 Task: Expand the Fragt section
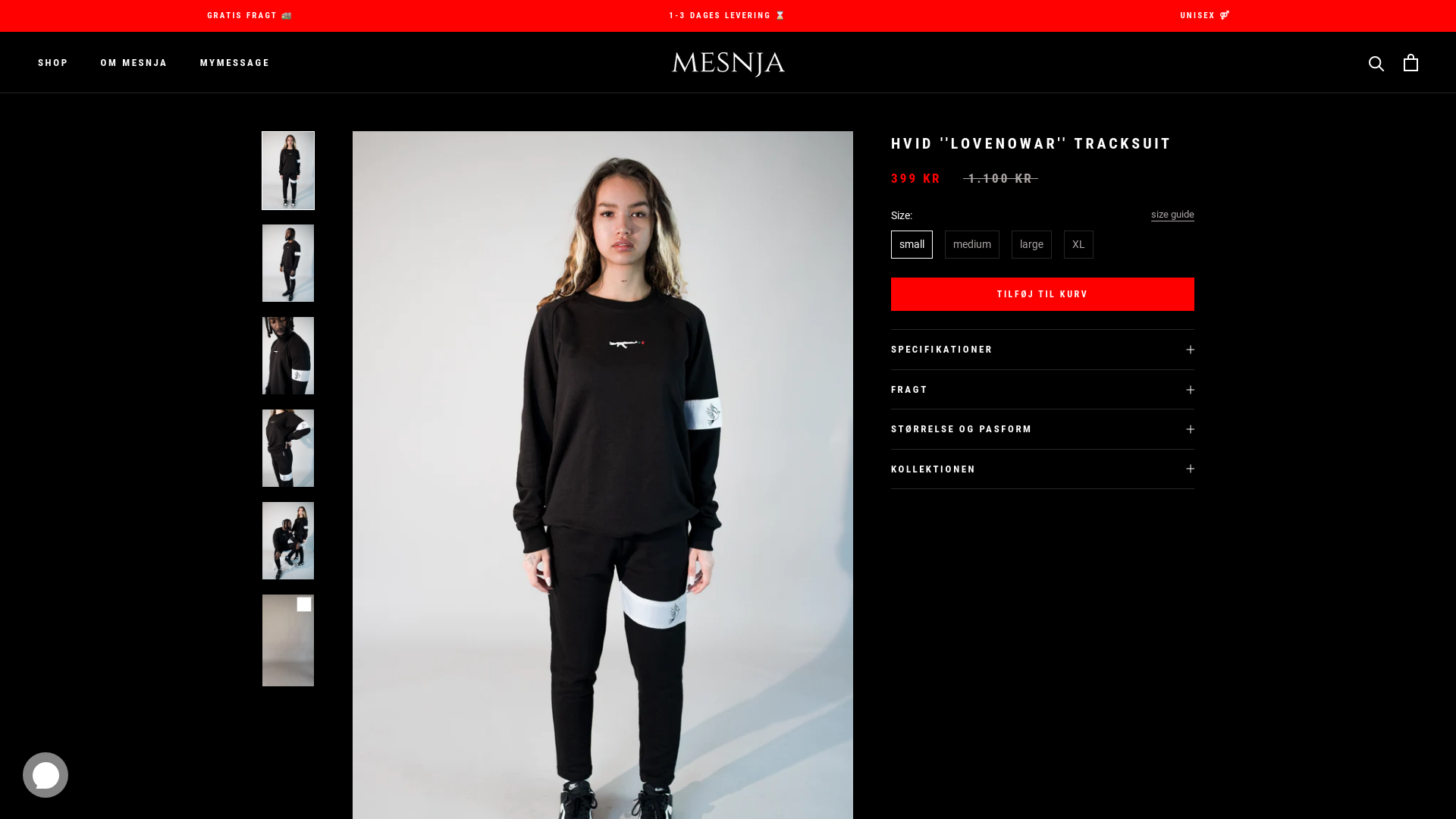click(1043, 390)
